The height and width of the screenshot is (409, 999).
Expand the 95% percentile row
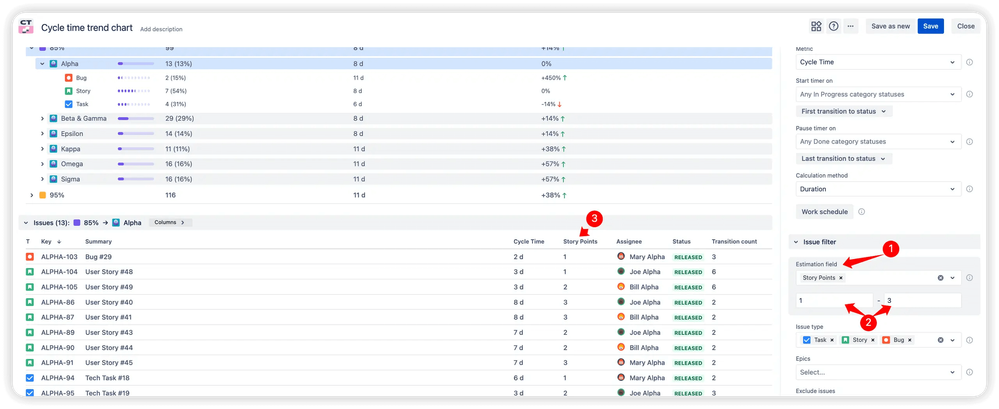(31, 195)
